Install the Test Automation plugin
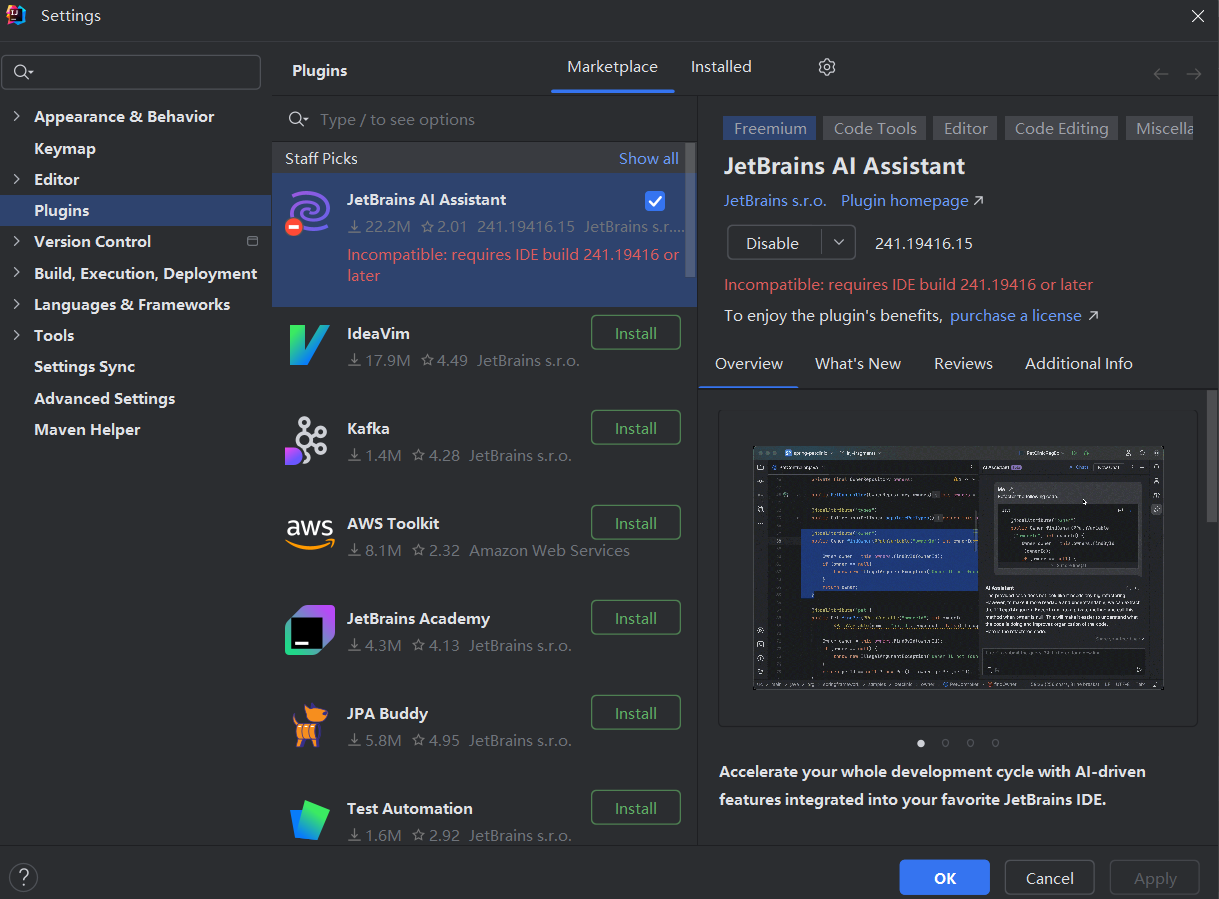The width and height of the screenshot is (1219, 899). coord(635,808)
